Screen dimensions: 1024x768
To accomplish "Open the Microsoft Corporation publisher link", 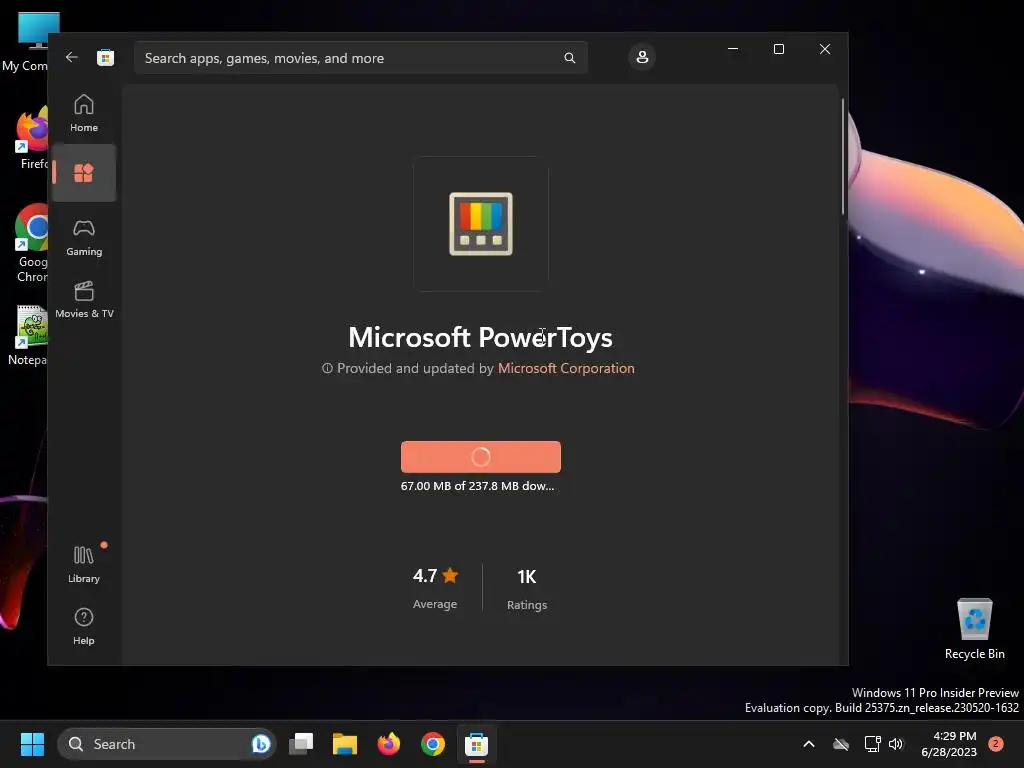I will tap(566, 368).
